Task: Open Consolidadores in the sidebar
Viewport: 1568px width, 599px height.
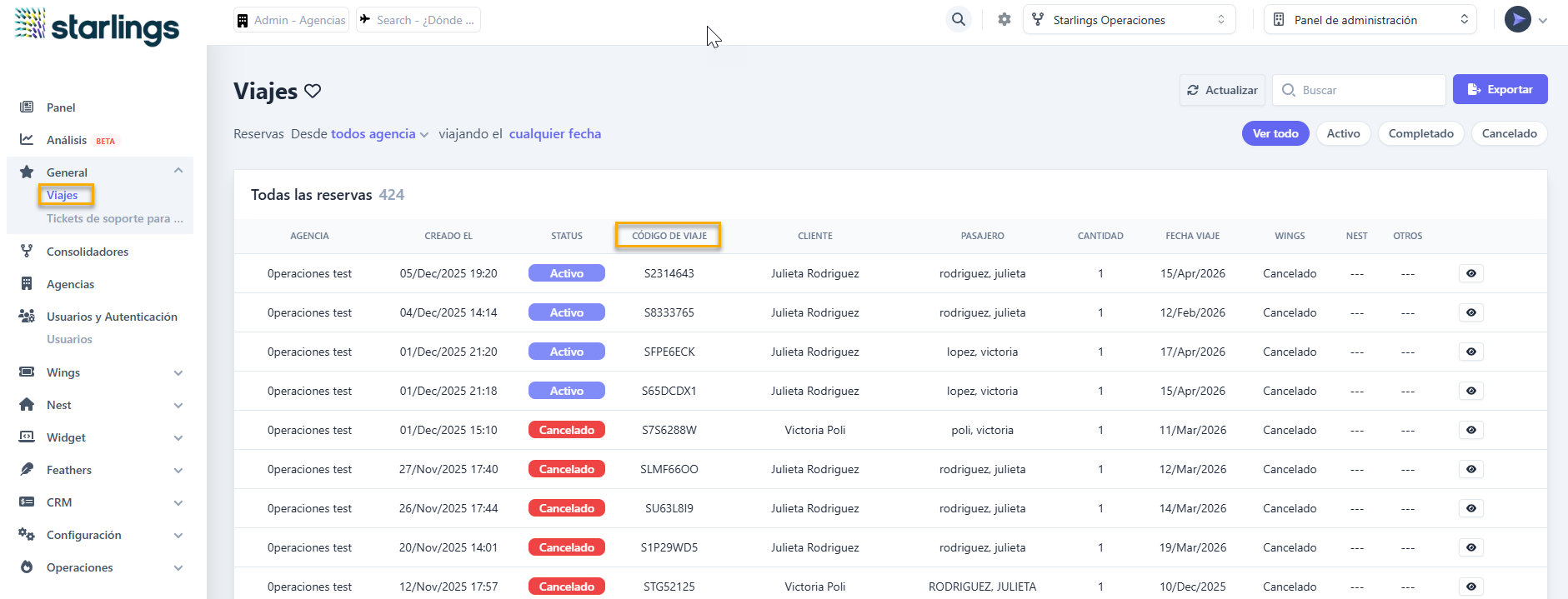Action: click(87, 252)
